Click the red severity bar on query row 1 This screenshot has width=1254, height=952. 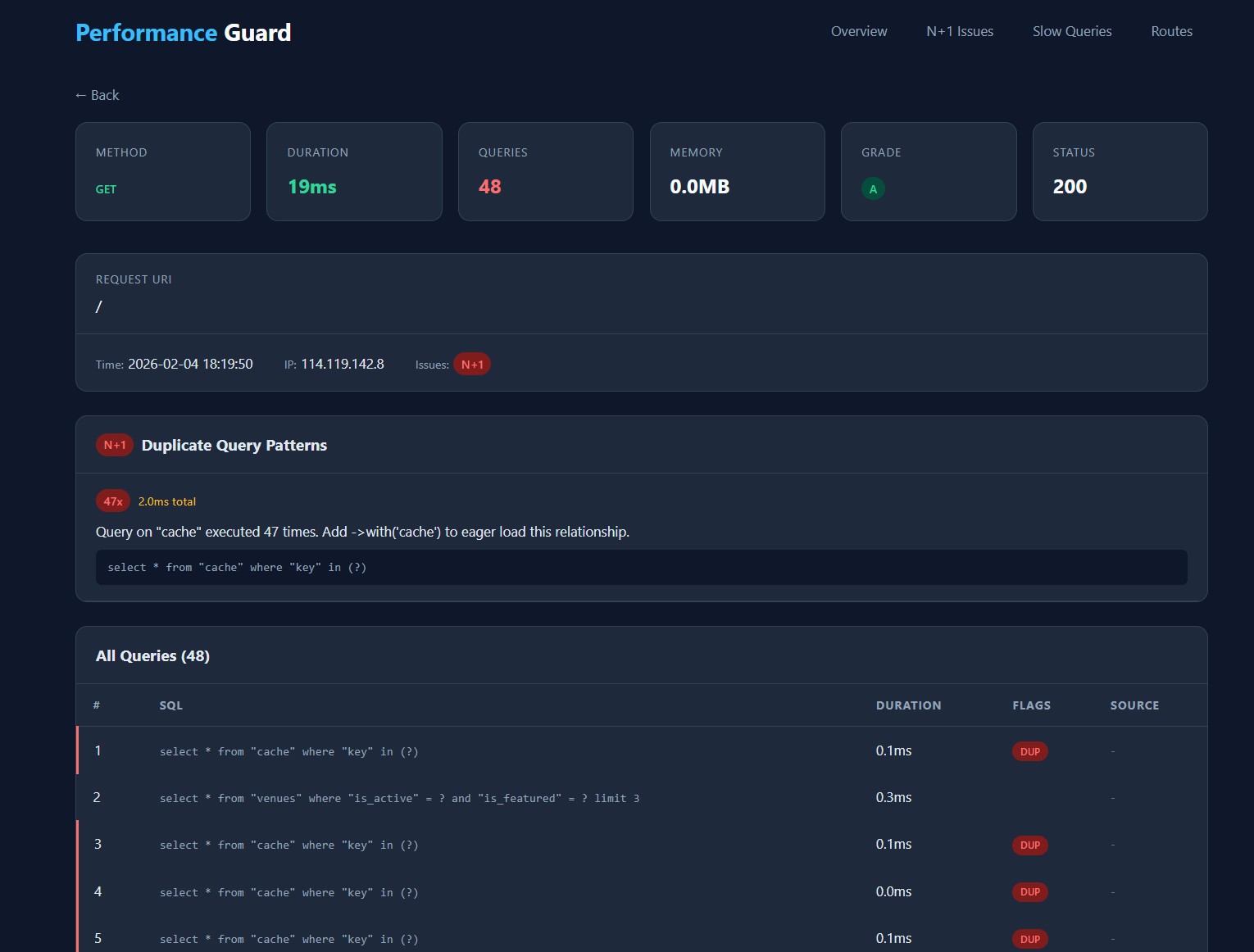click(78, 751)
